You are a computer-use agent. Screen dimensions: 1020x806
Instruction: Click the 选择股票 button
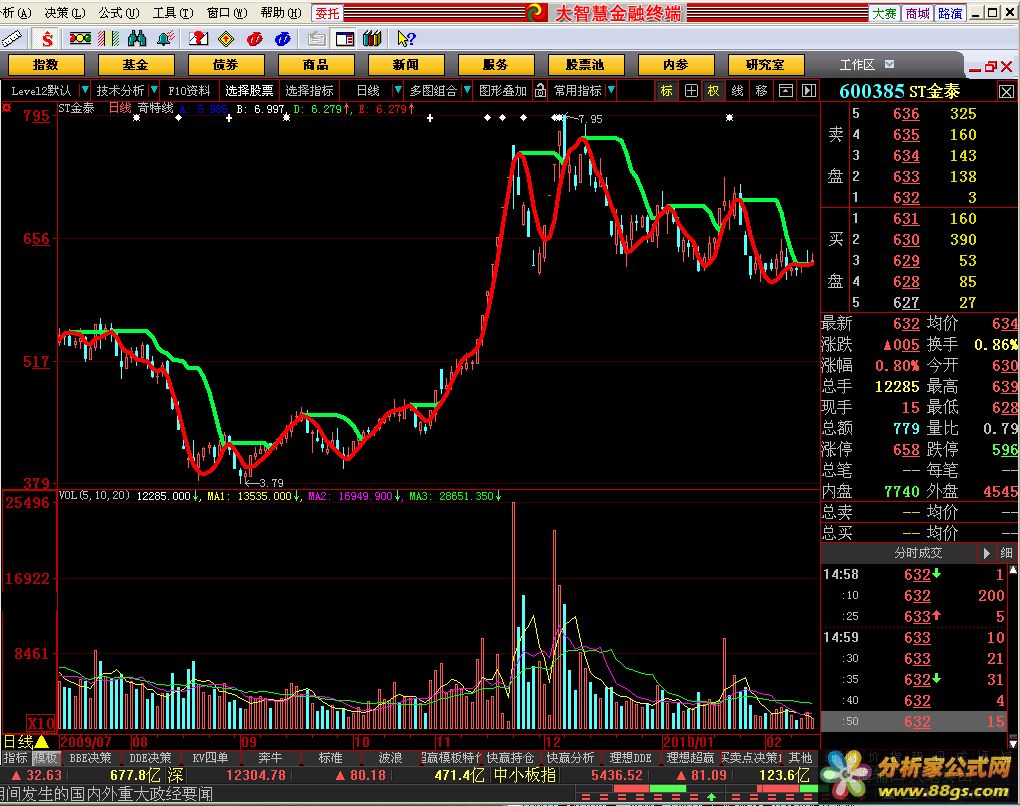pos(249,90)
